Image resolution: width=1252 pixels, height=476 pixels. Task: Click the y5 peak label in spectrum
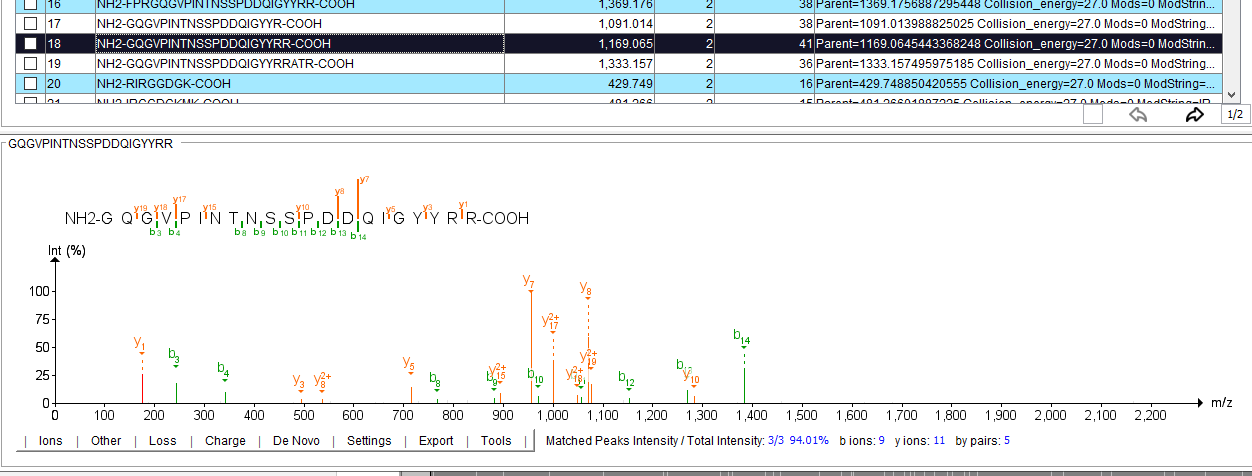tap(409, 362)
